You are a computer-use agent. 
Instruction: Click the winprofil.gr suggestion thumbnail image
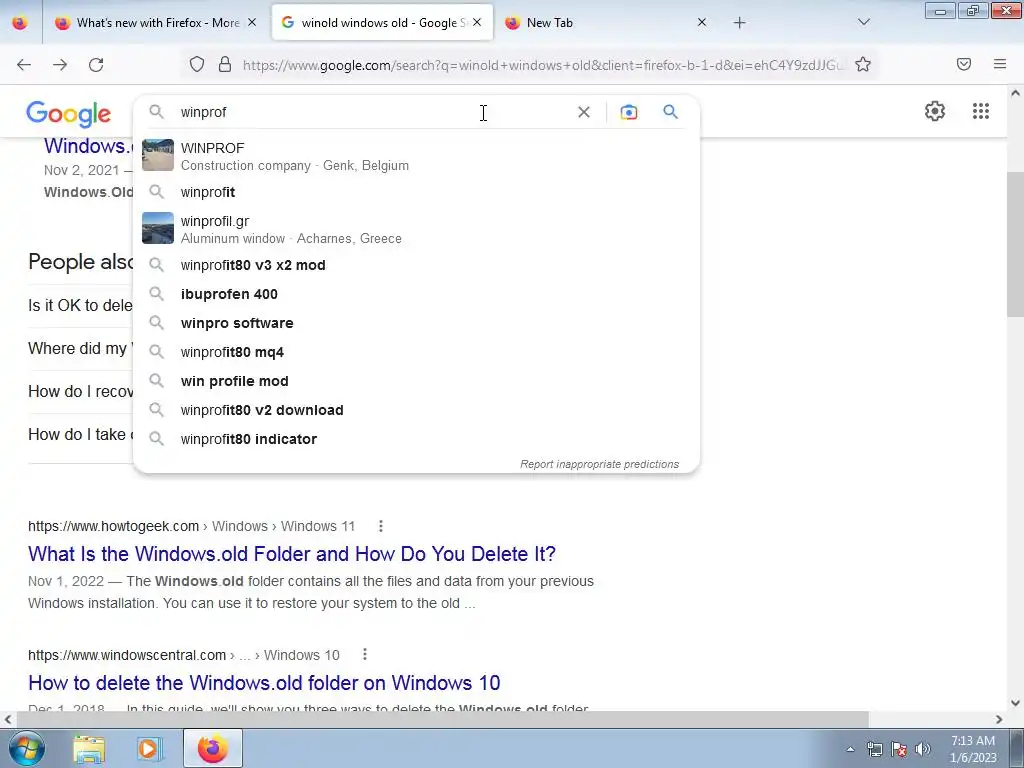158,229
